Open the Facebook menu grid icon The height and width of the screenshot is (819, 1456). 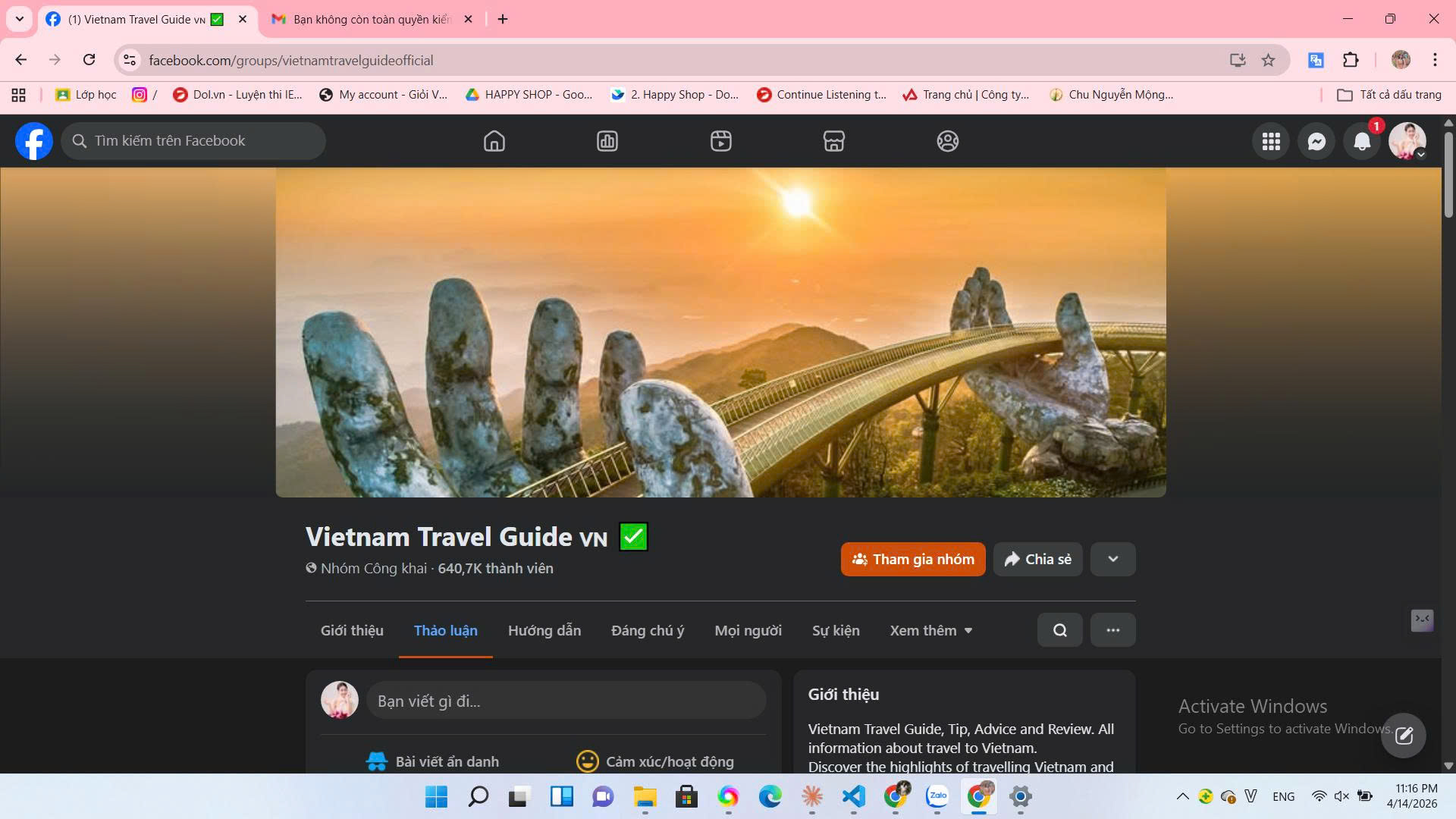pos(1272,141)
